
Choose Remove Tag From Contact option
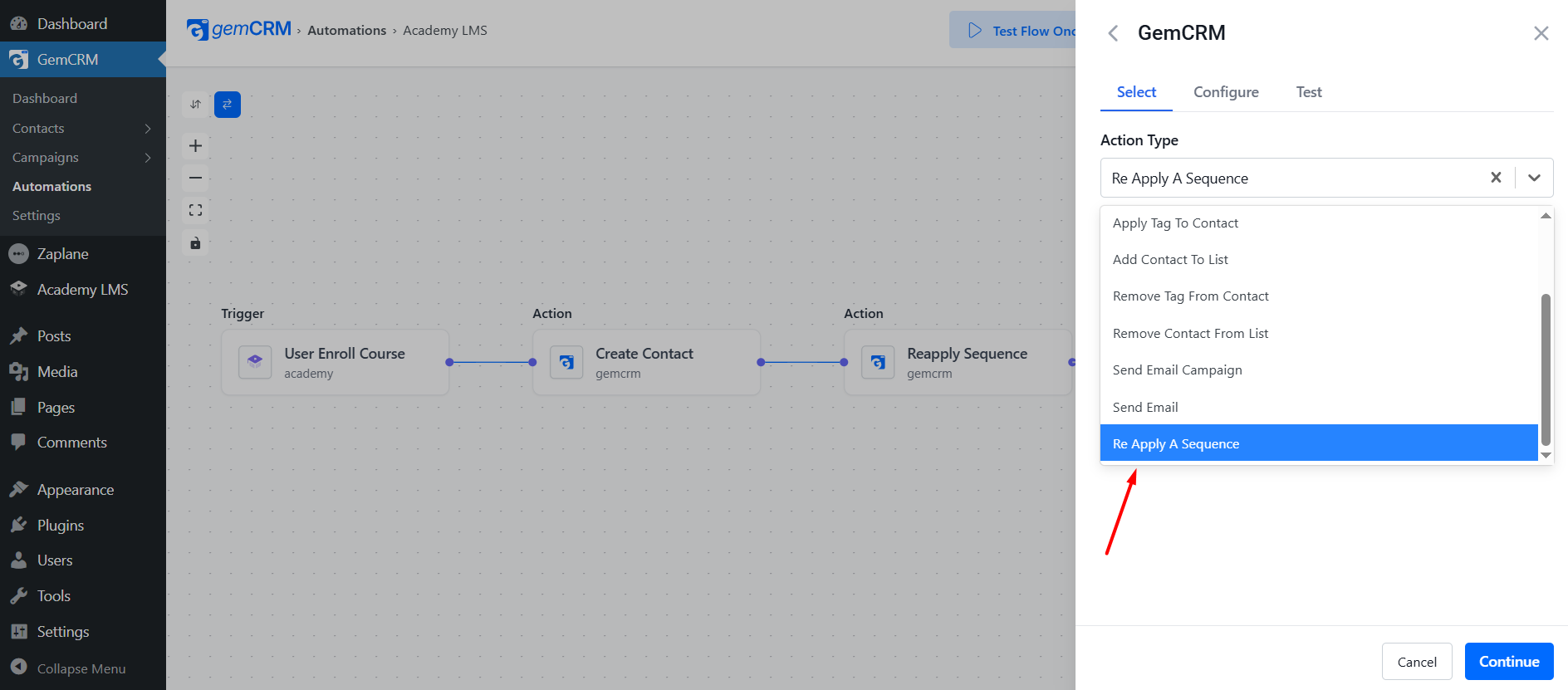coord(1319,296)
